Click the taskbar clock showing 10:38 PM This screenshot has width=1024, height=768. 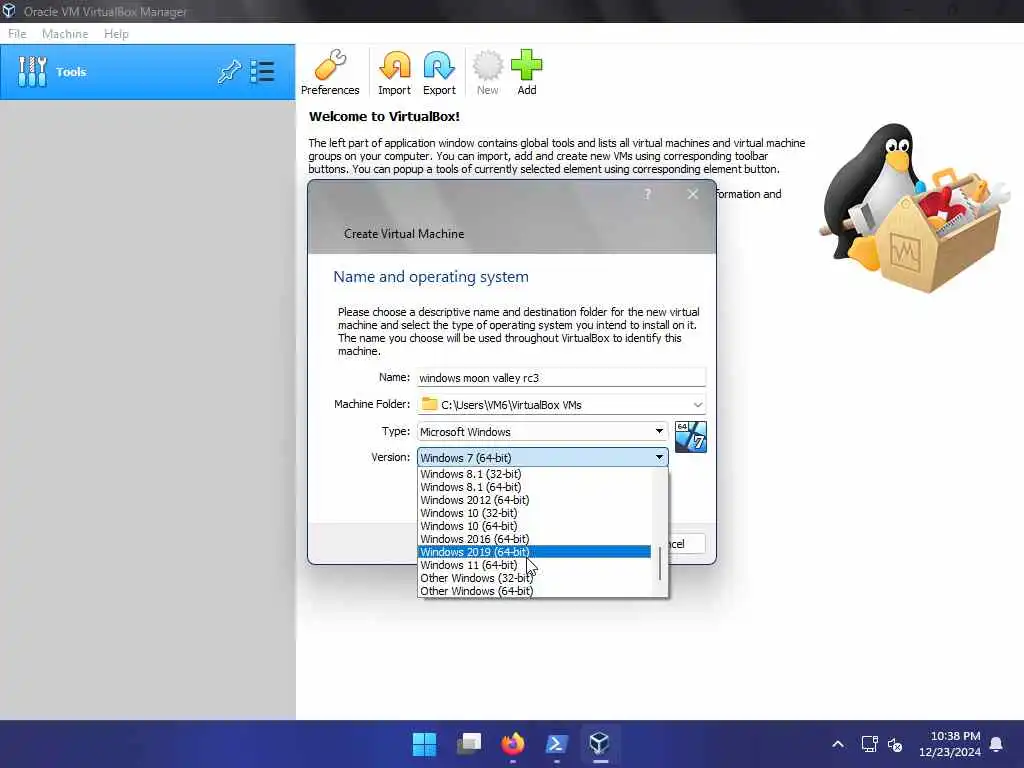coord(950,744)
